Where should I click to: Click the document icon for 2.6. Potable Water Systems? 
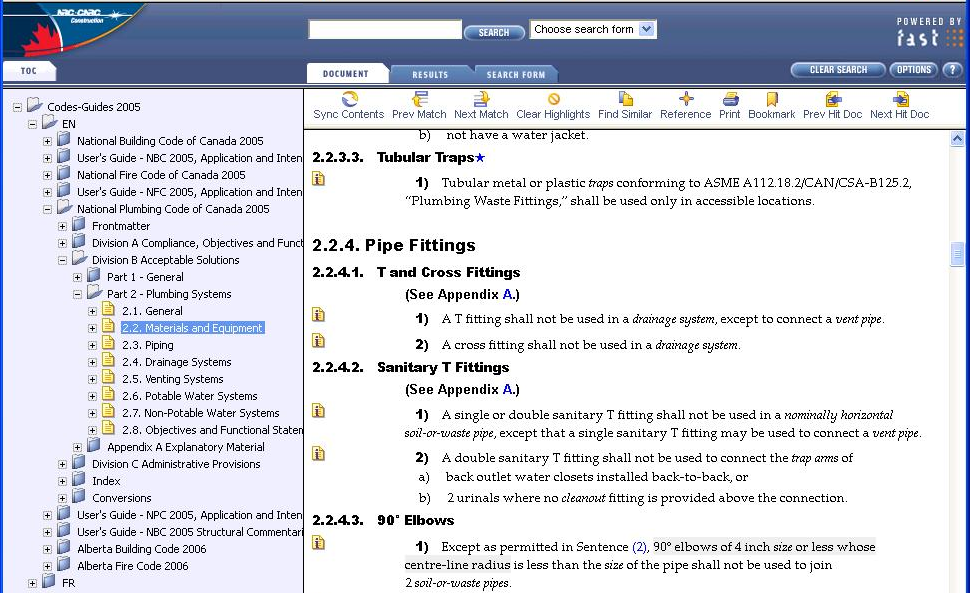point(108,395)
